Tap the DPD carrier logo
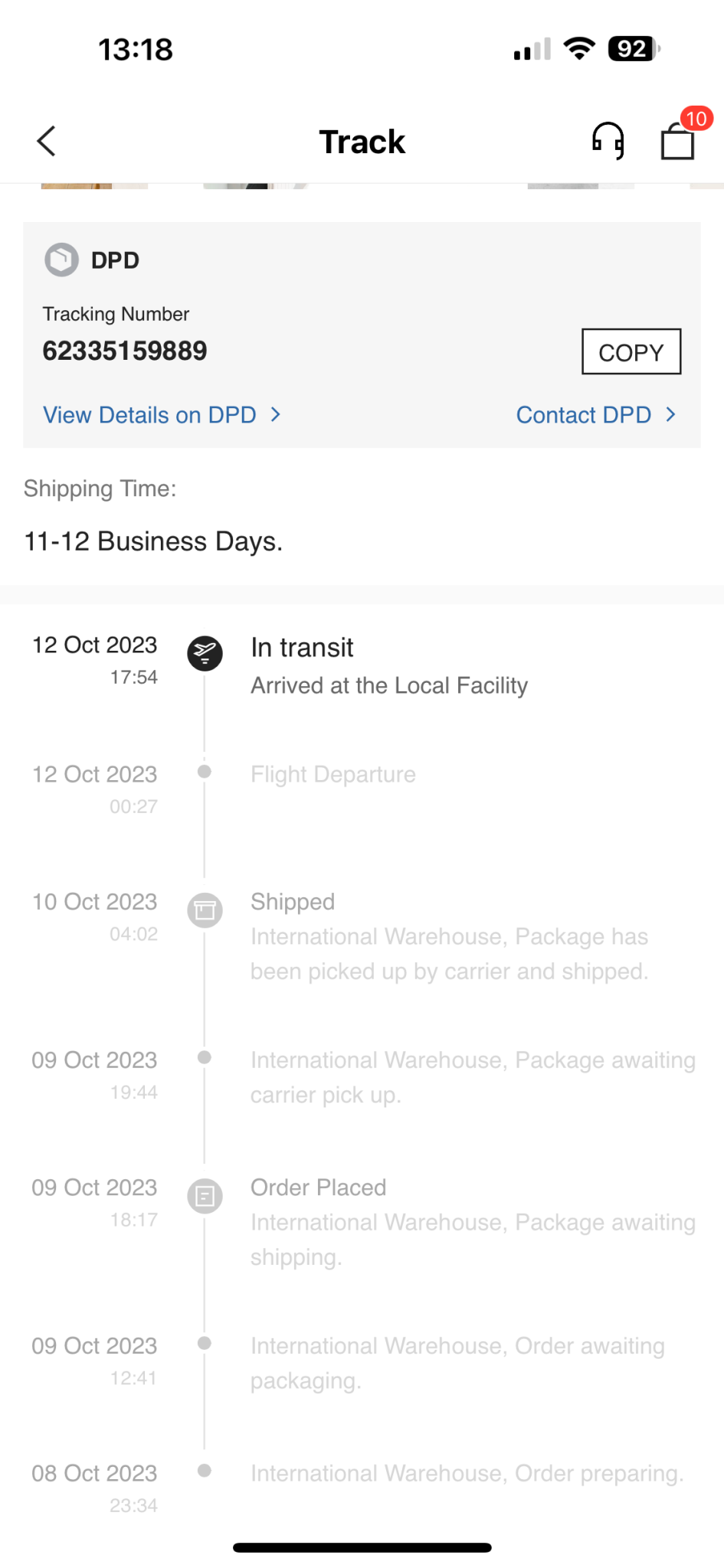 (x=62, y=260)
